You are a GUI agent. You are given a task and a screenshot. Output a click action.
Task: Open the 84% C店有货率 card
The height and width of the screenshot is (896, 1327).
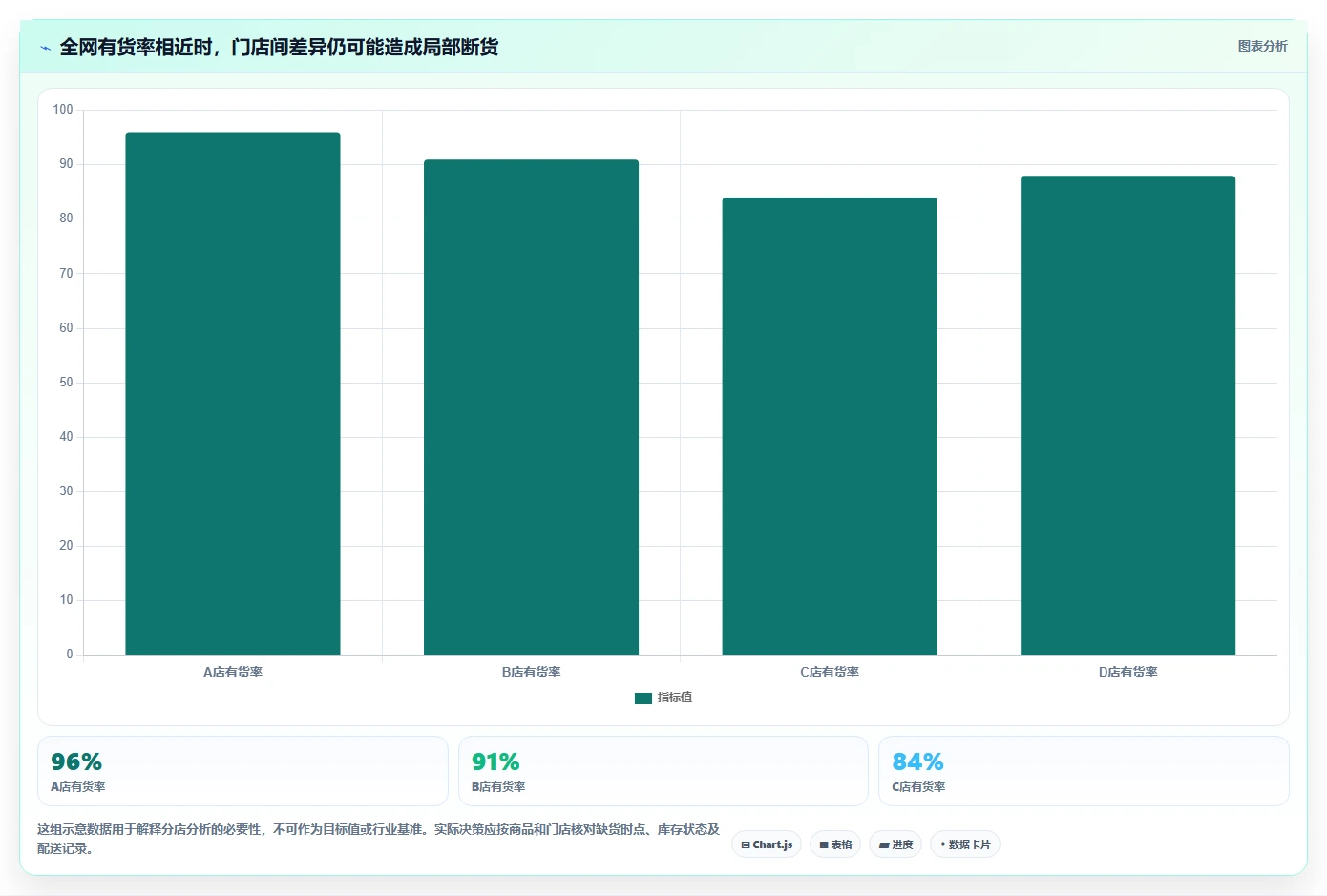[x=1084, y=771]
